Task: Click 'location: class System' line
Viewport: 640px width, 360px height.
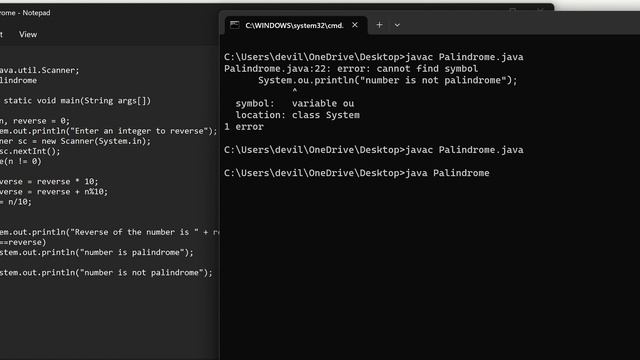Action: (298, 115)
